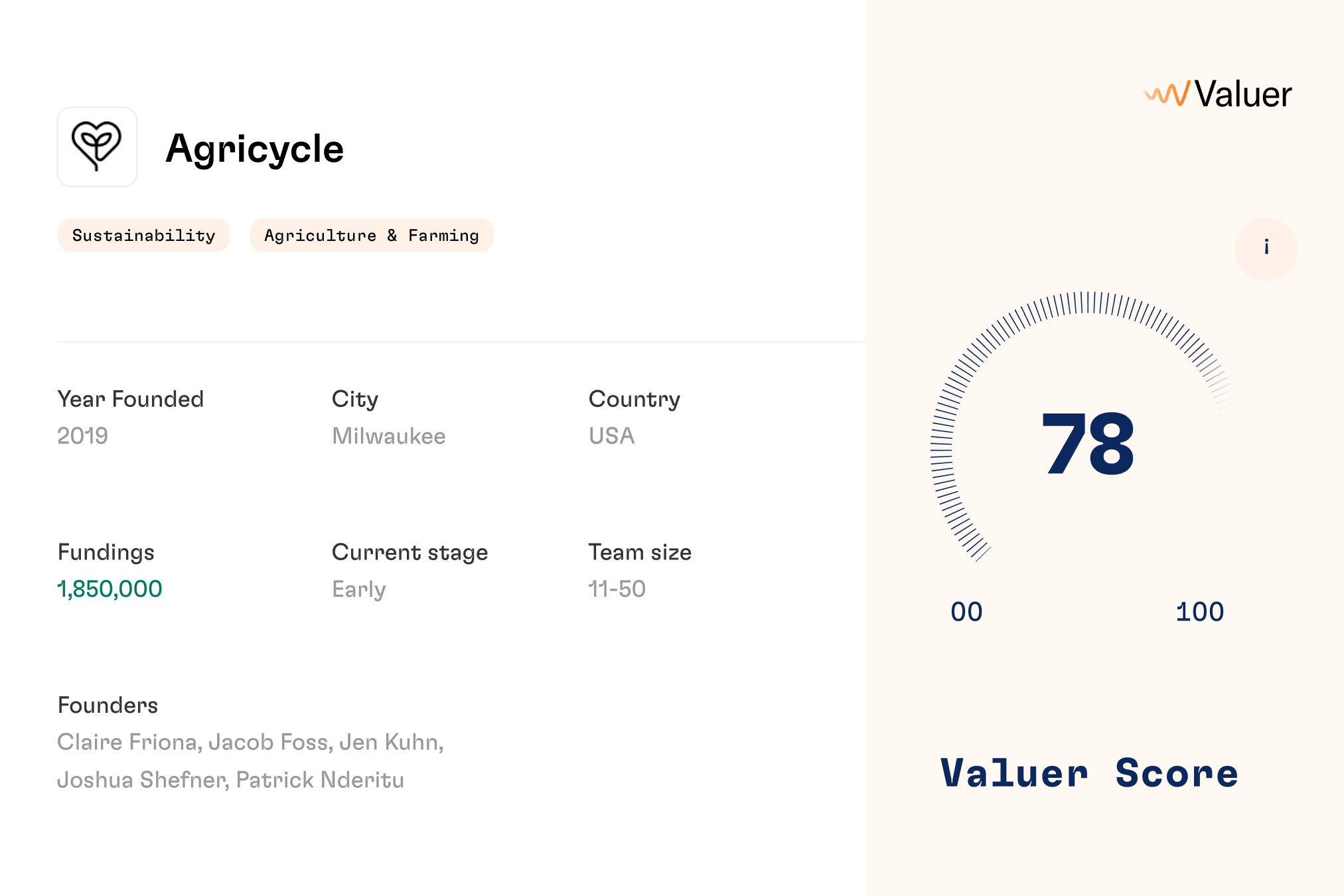1344x896 pixels.
Task: Click the Agricycle heart-plant logo icon
Action: click(97, 147)
